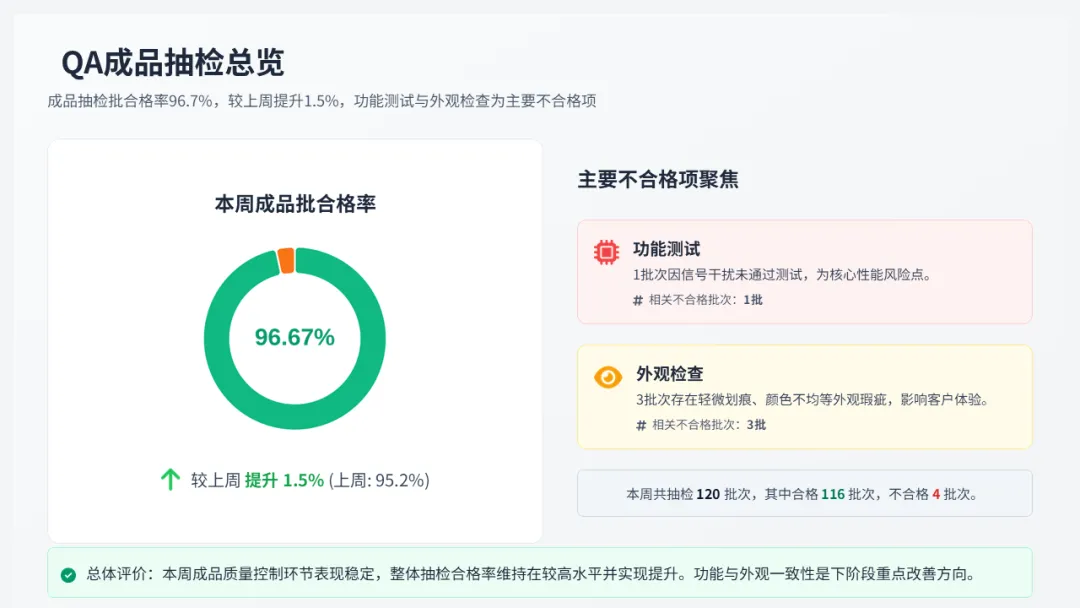Click the hash icon in the 功能测试 card
The image size is (1080, 608).
[x=638, y=300]
